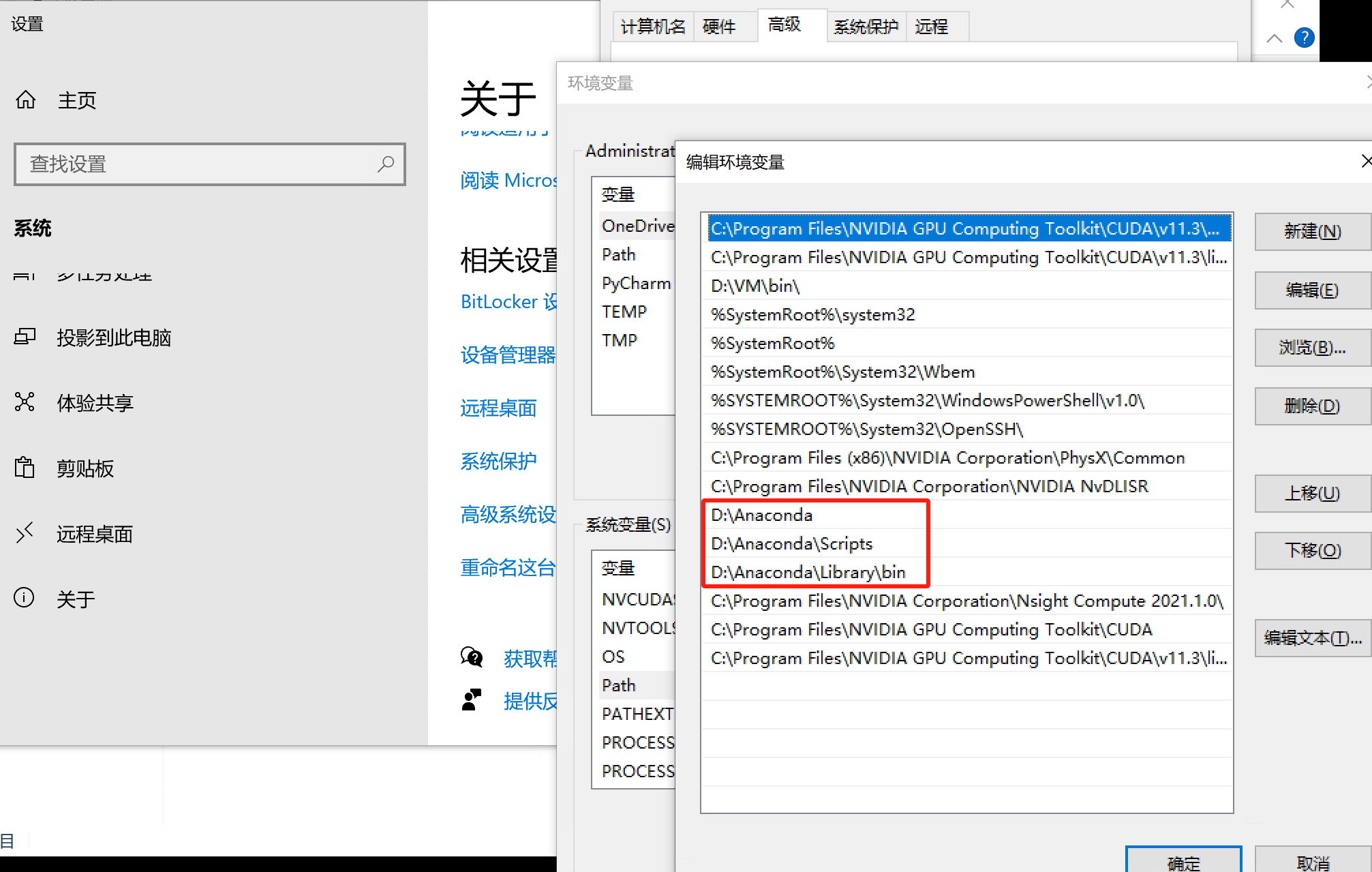Select Path in system variables list

point(637,685)
